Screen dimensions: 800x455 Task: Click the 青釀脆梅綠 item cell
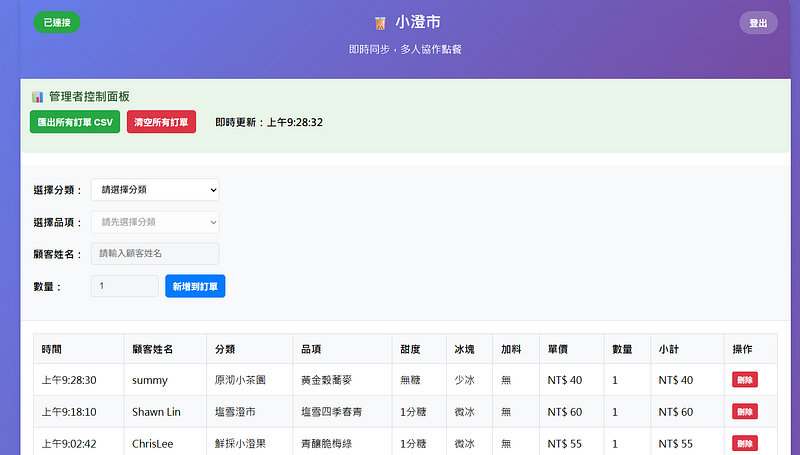(x=342, y=442)
